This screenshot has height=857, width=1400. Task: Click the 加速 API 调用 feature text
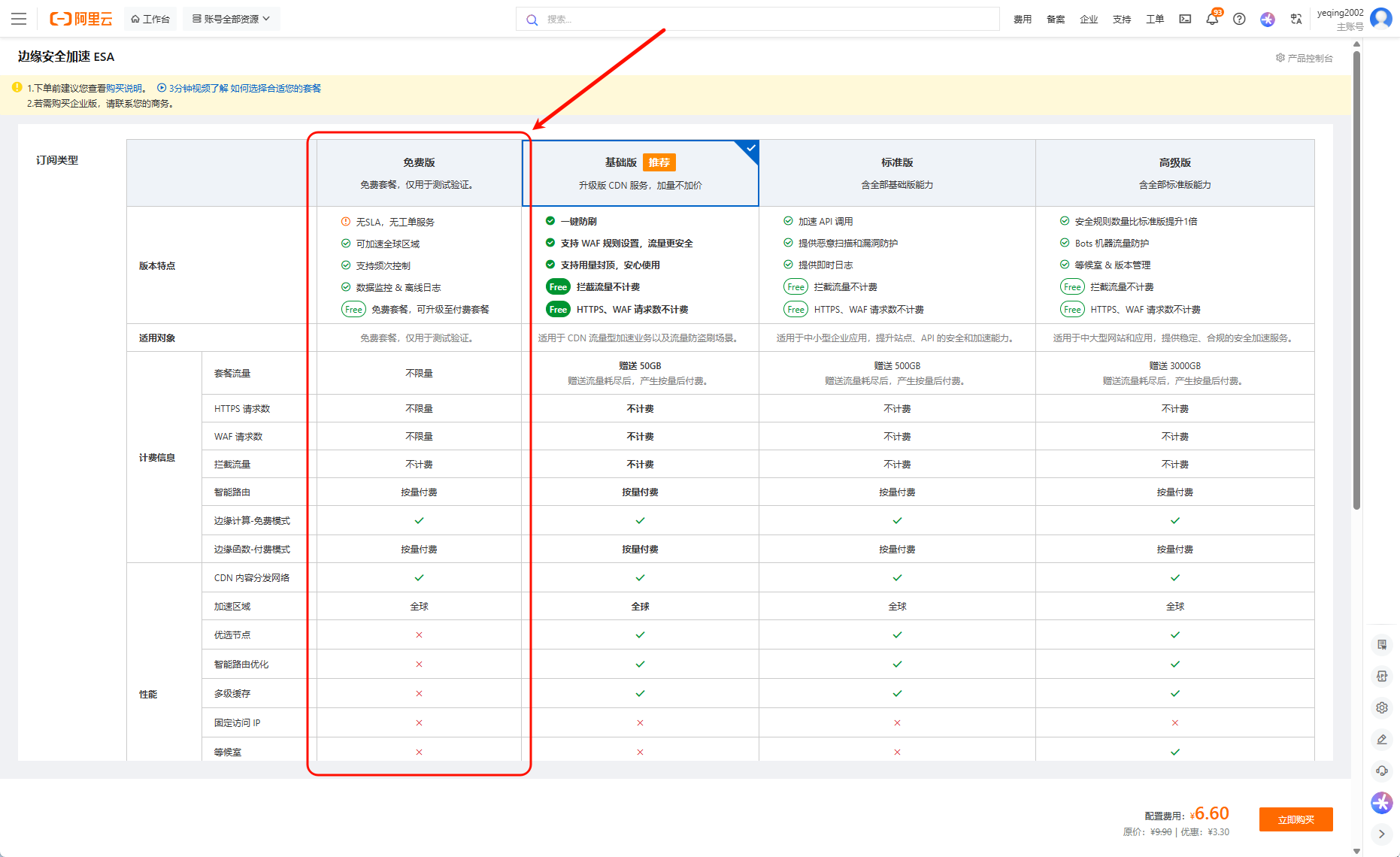coord(826,222)
